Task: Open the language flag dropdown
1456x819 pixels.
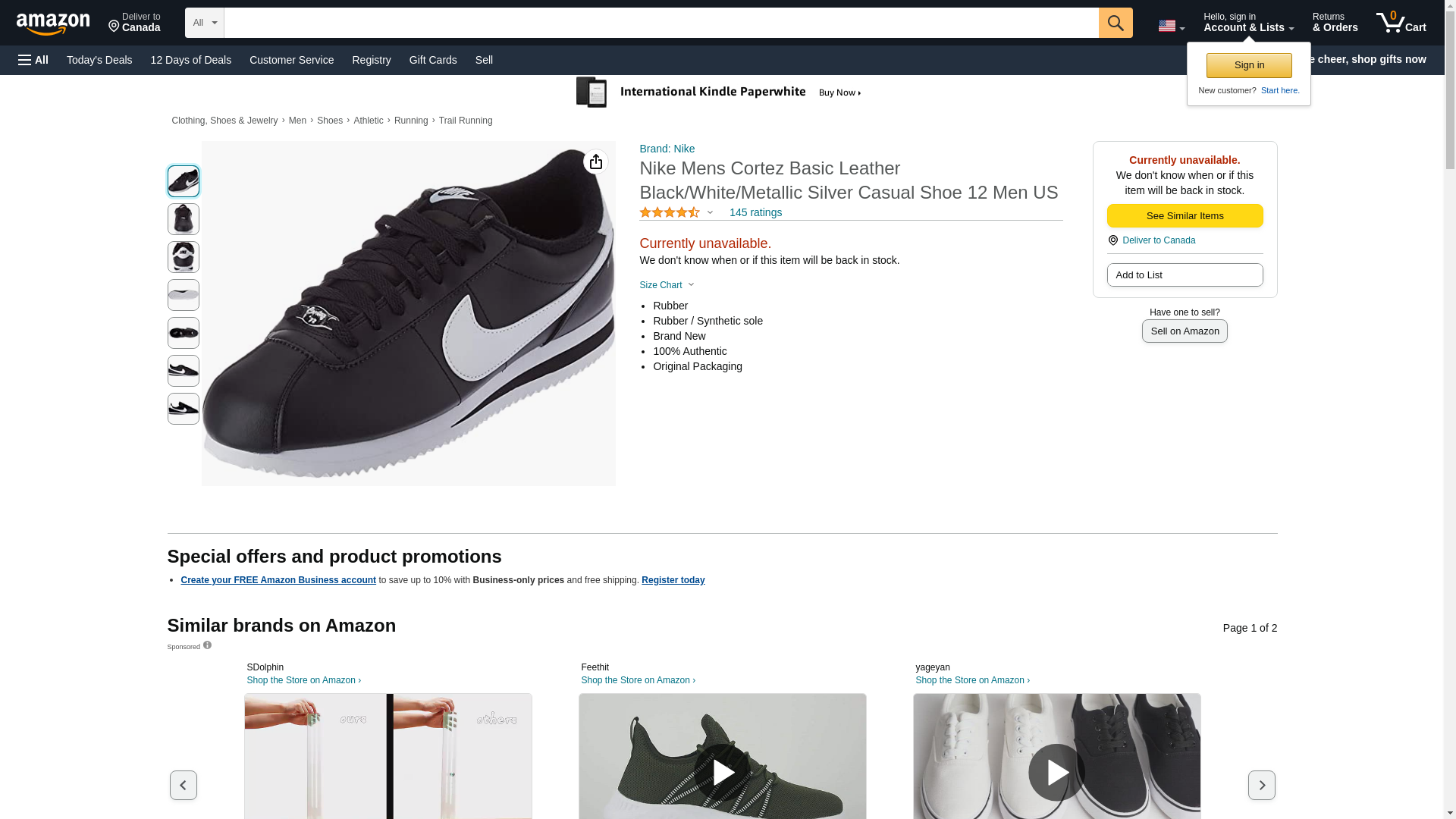Action: 1171,27
